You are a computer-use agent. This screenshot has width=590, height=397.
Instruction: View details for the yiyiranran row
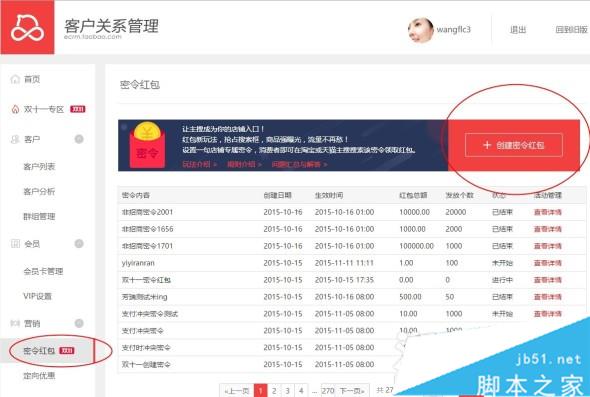[x=547, y=263]
